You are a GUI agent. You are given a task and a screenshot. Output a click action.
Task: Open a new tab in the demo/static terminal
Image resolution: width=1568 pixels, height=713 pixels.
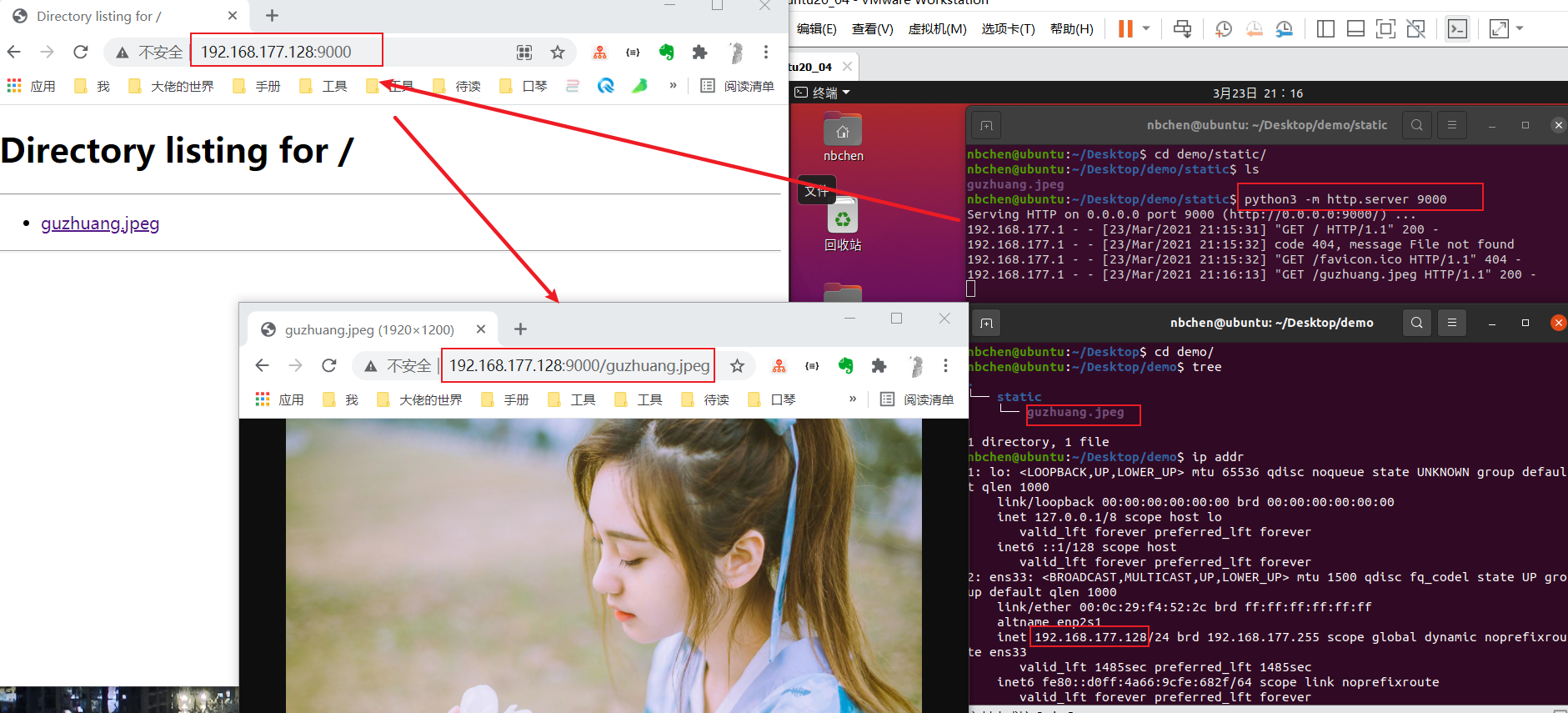[987, 126]
